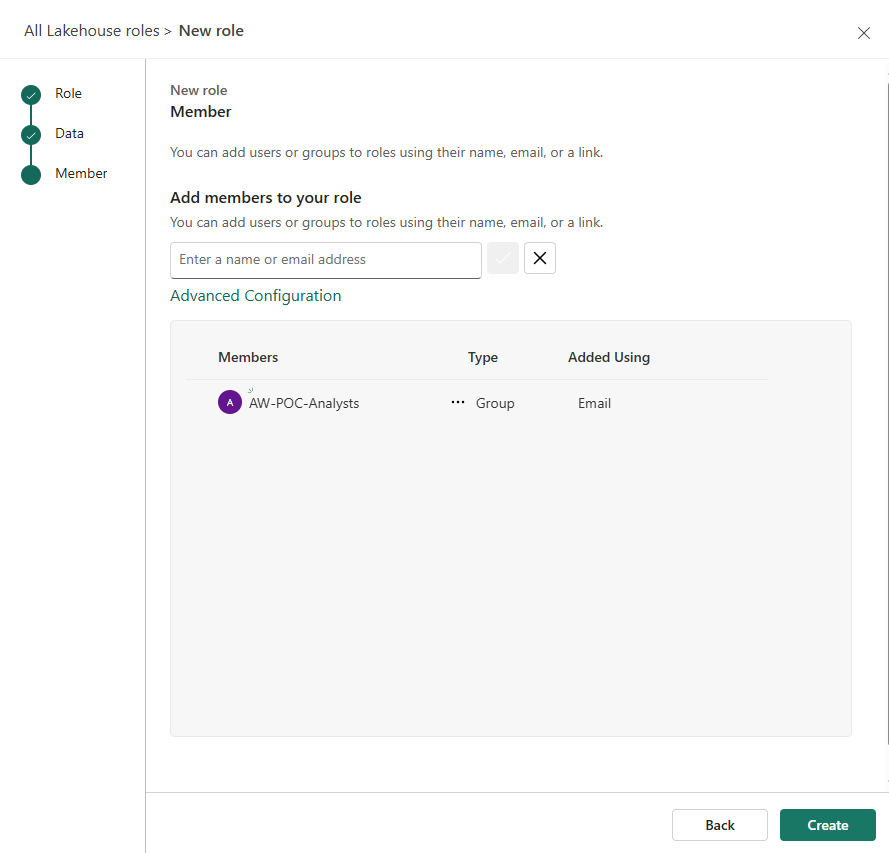
Task: Click the Type column header
Action: tap(482, 357)
